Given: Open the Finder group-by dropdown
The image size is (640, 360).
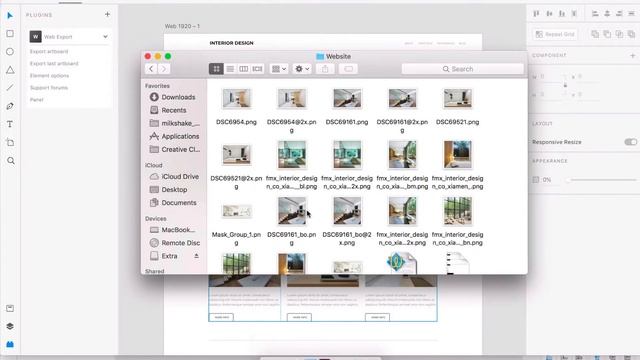Looking at the screenshot, I should pyautogui.click(x=279, y=69).
